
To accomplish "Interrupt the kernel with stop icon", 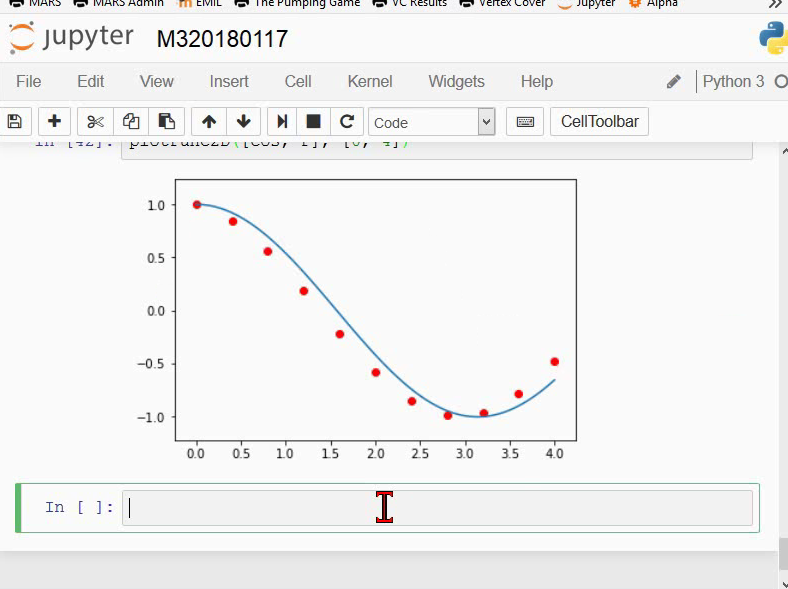I will click(x=314, y=122).
